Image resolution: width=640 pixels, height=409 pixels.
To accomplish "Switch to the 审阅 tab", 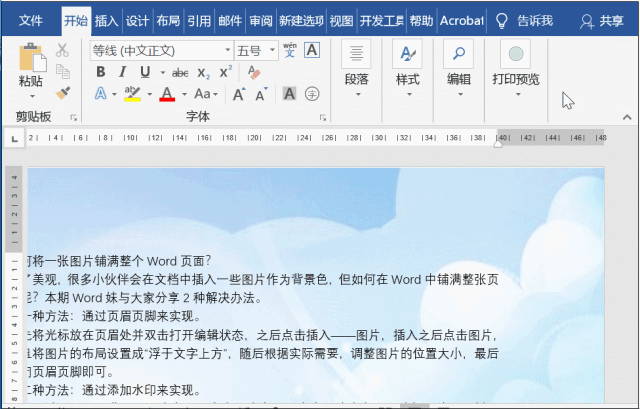I will click(x=261, y=20).
